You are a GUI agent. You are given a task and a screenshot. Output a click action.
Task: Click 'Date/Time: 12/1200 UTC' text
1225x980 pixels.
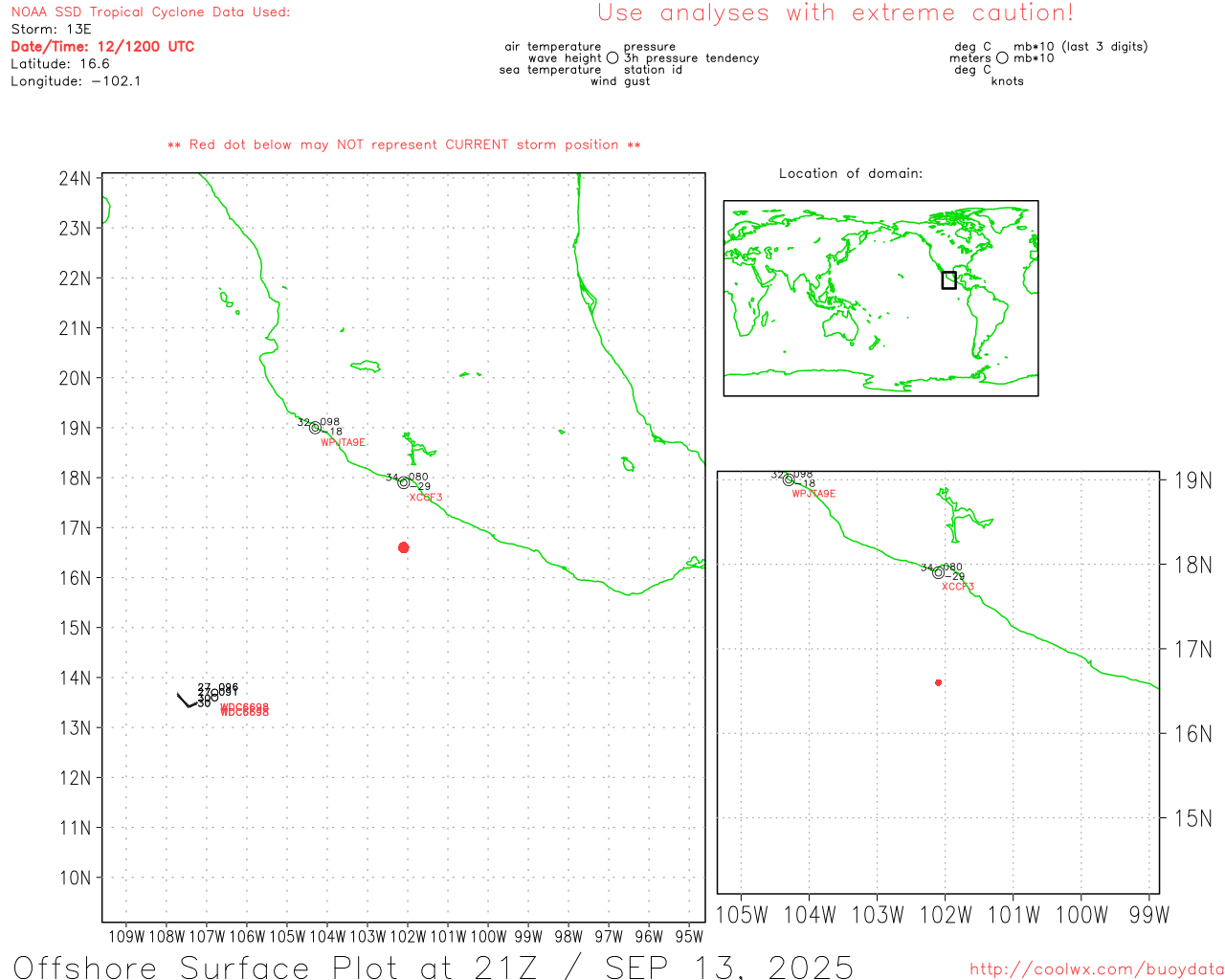coord(102,46)
